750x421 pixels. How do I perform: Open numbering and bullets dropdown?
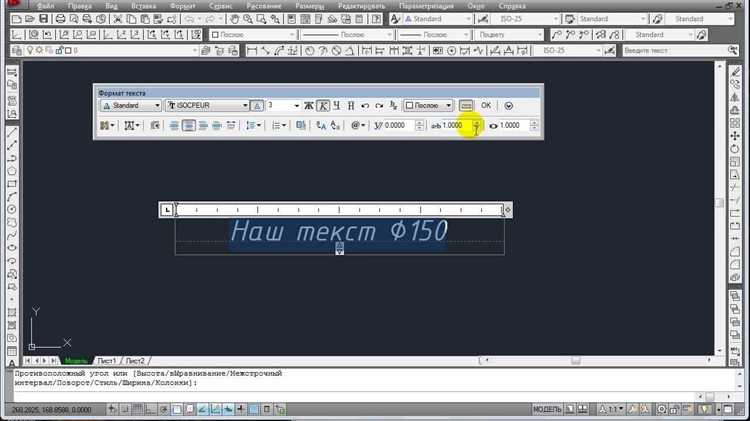pyautogui.click(x=279, y=125)
